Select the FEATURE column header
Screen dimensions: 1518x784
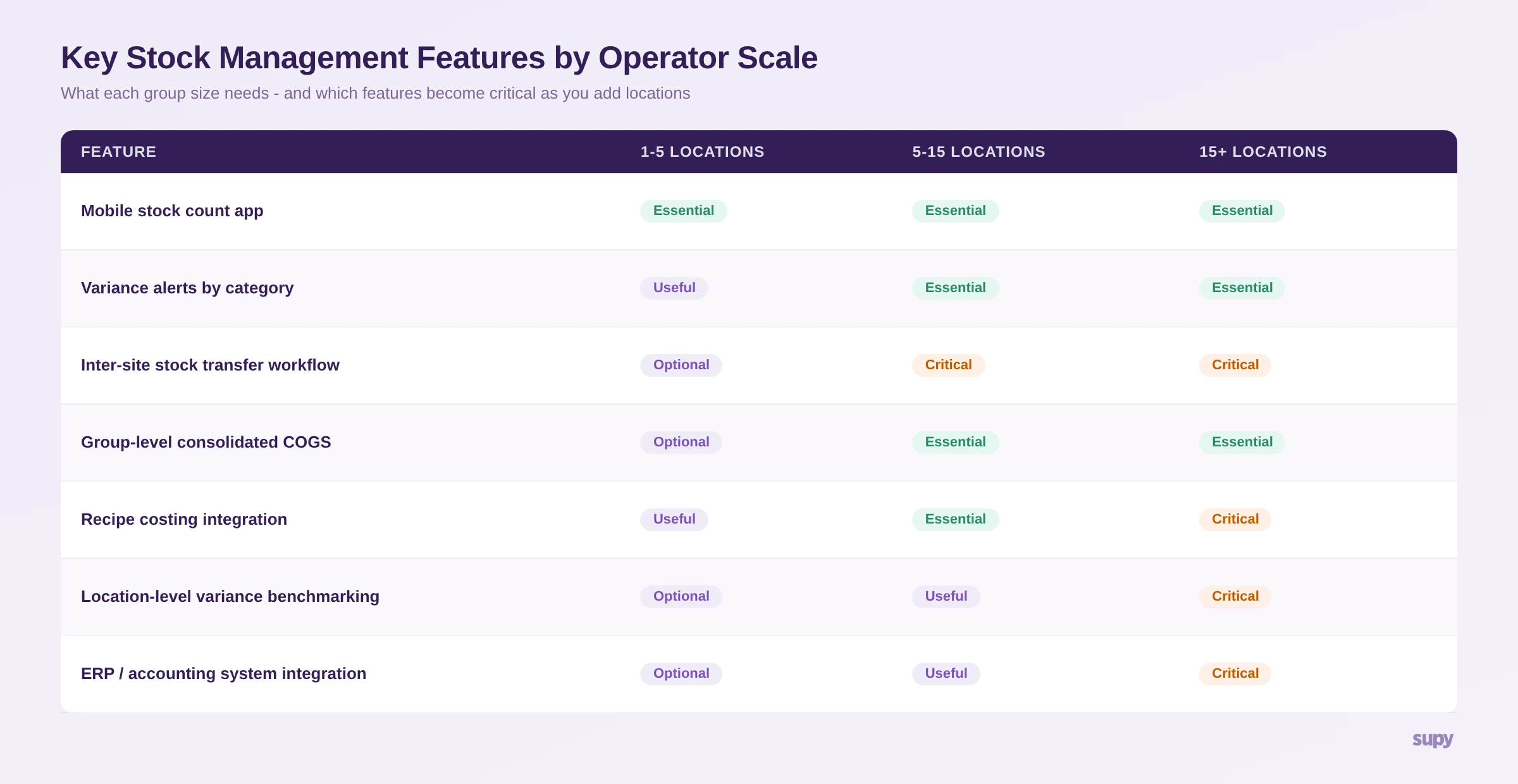coord(119,152)
